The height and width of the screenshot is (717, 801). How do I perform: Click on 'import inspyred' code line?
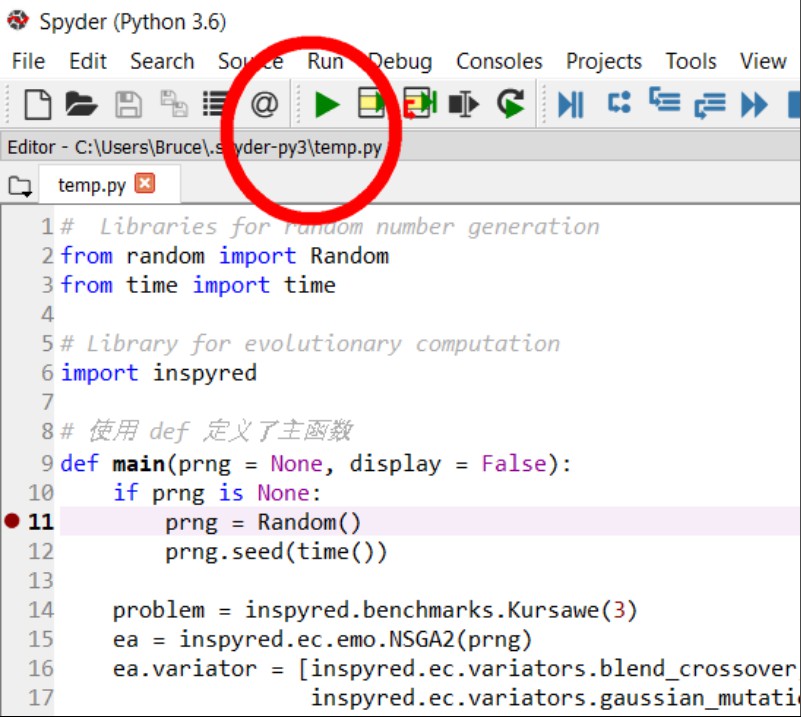click(159, 373)
